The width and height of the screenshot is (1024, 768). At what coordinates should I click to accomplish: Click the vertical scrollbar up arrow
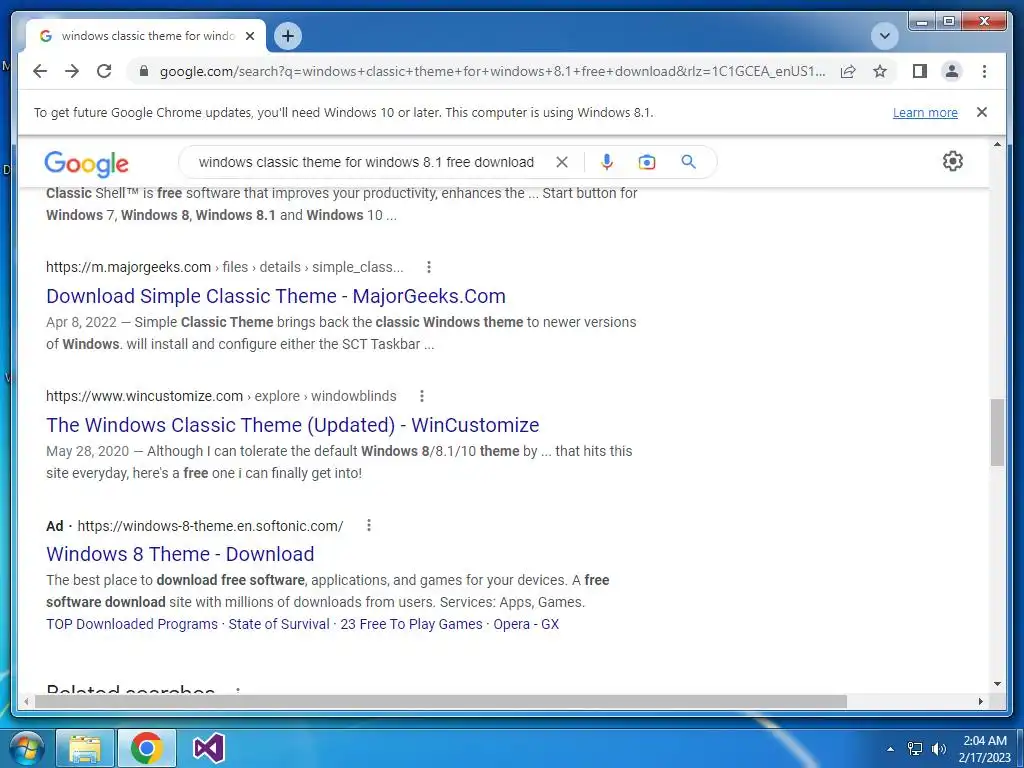pyautogui.click(x=997, y=144)
